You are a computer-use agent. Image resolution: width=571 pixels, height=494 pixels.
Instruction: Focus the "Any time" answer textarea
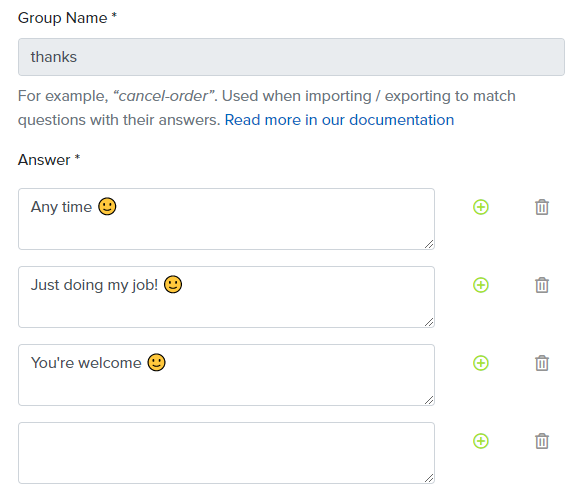227,219
